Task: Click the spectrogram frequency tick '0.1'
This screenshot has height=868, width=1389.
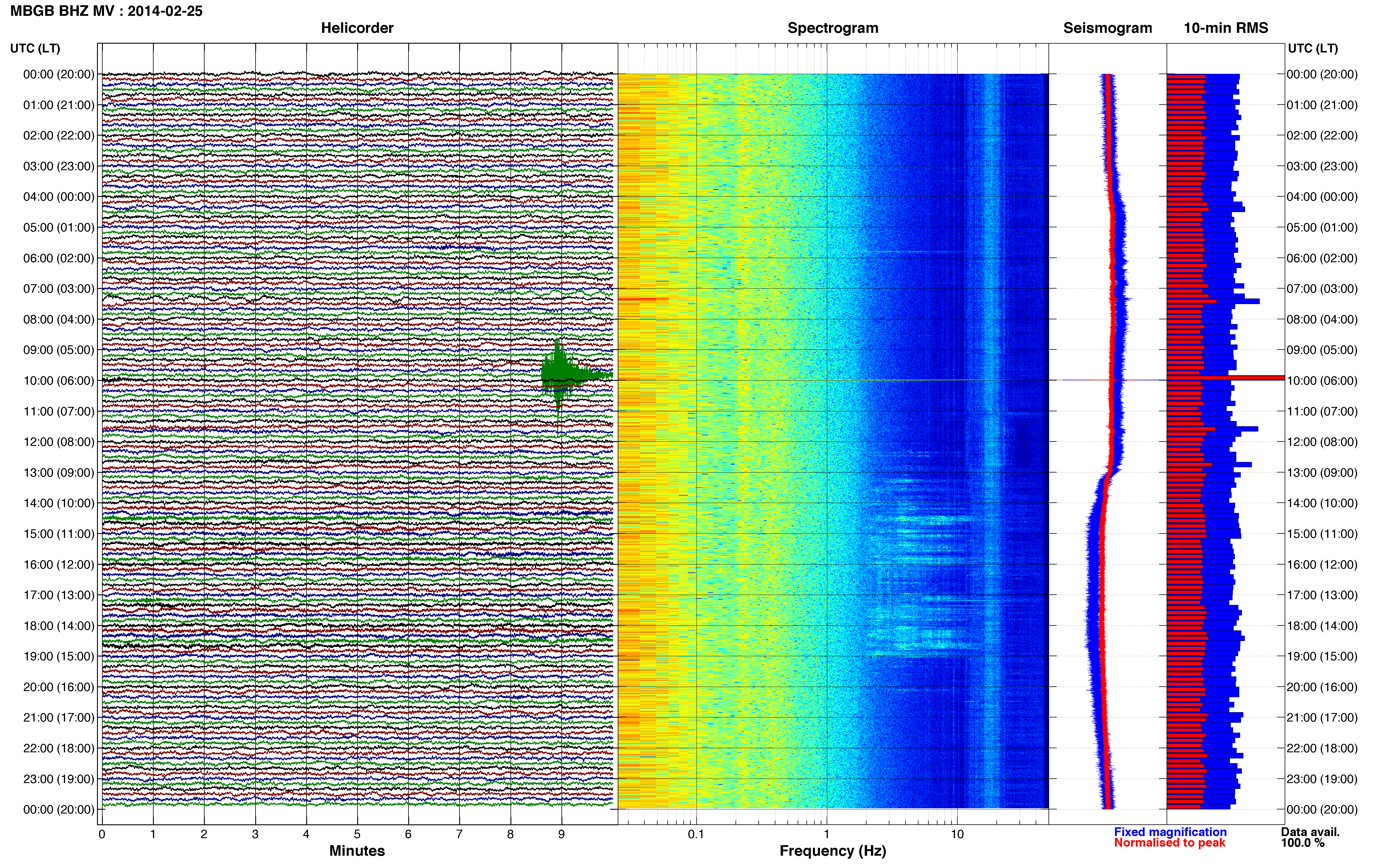Action: point(696,834)
